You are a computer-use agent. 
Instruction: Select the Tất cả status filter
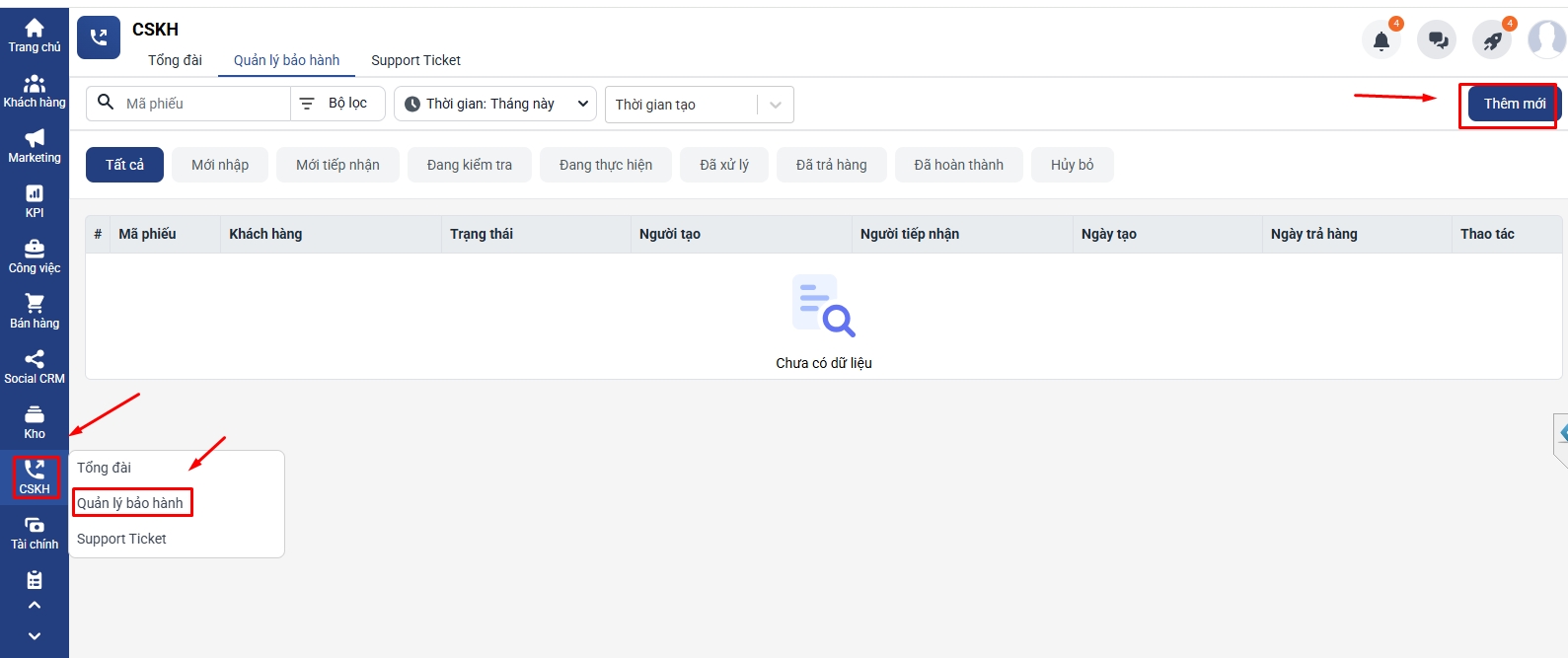124,165
